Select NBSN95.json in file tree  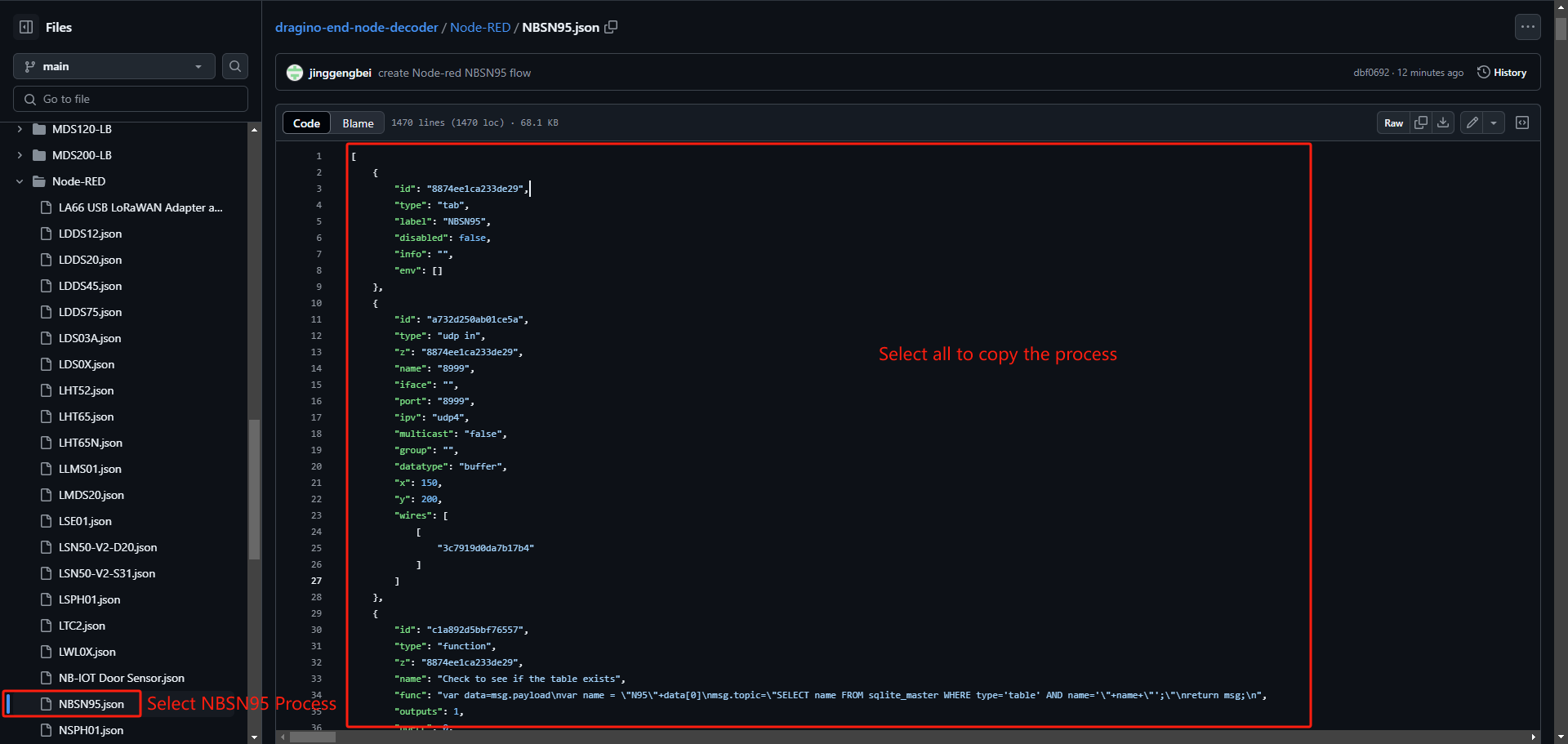pyautogui.click(x=91, y=704)
